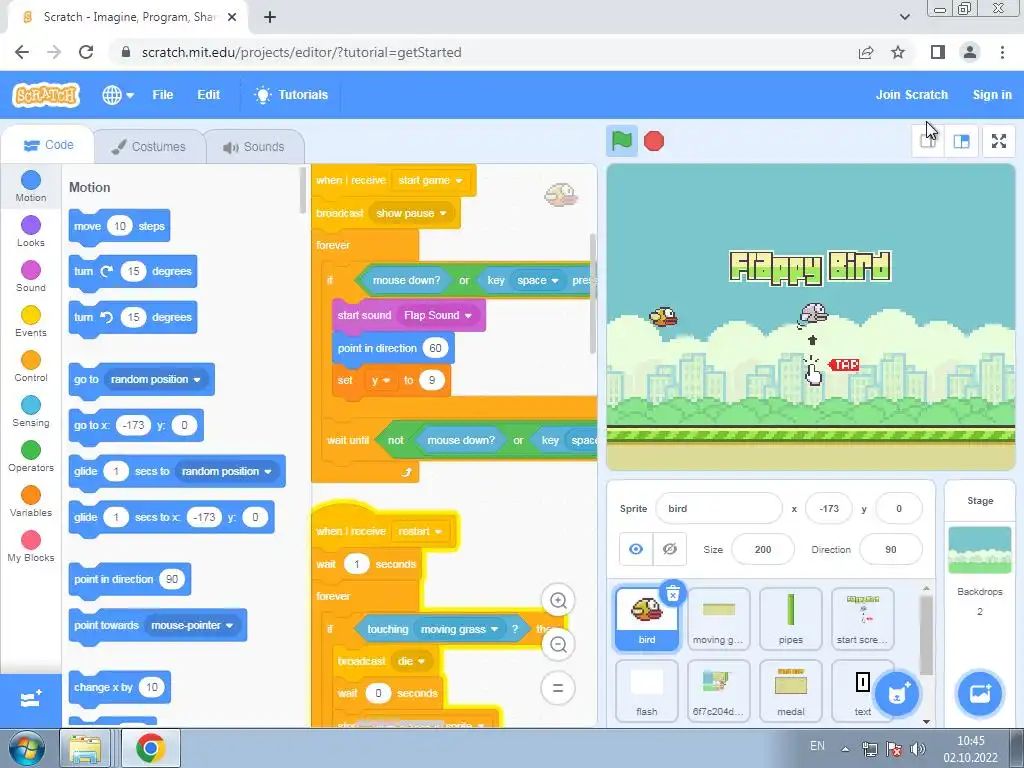
Task: Open the 'Flap Sound' dropdown
Action: pyautogui.click(x=438, y=315)
